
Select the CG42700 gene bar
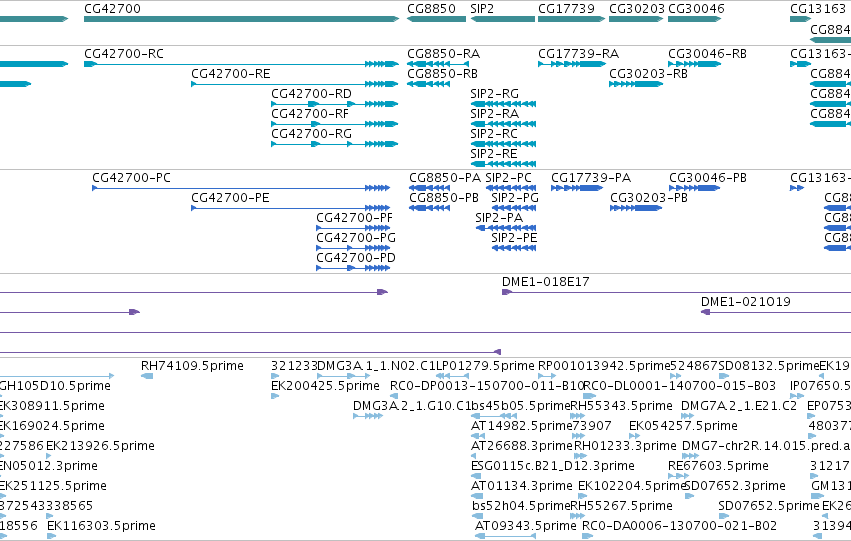[242, 19]
